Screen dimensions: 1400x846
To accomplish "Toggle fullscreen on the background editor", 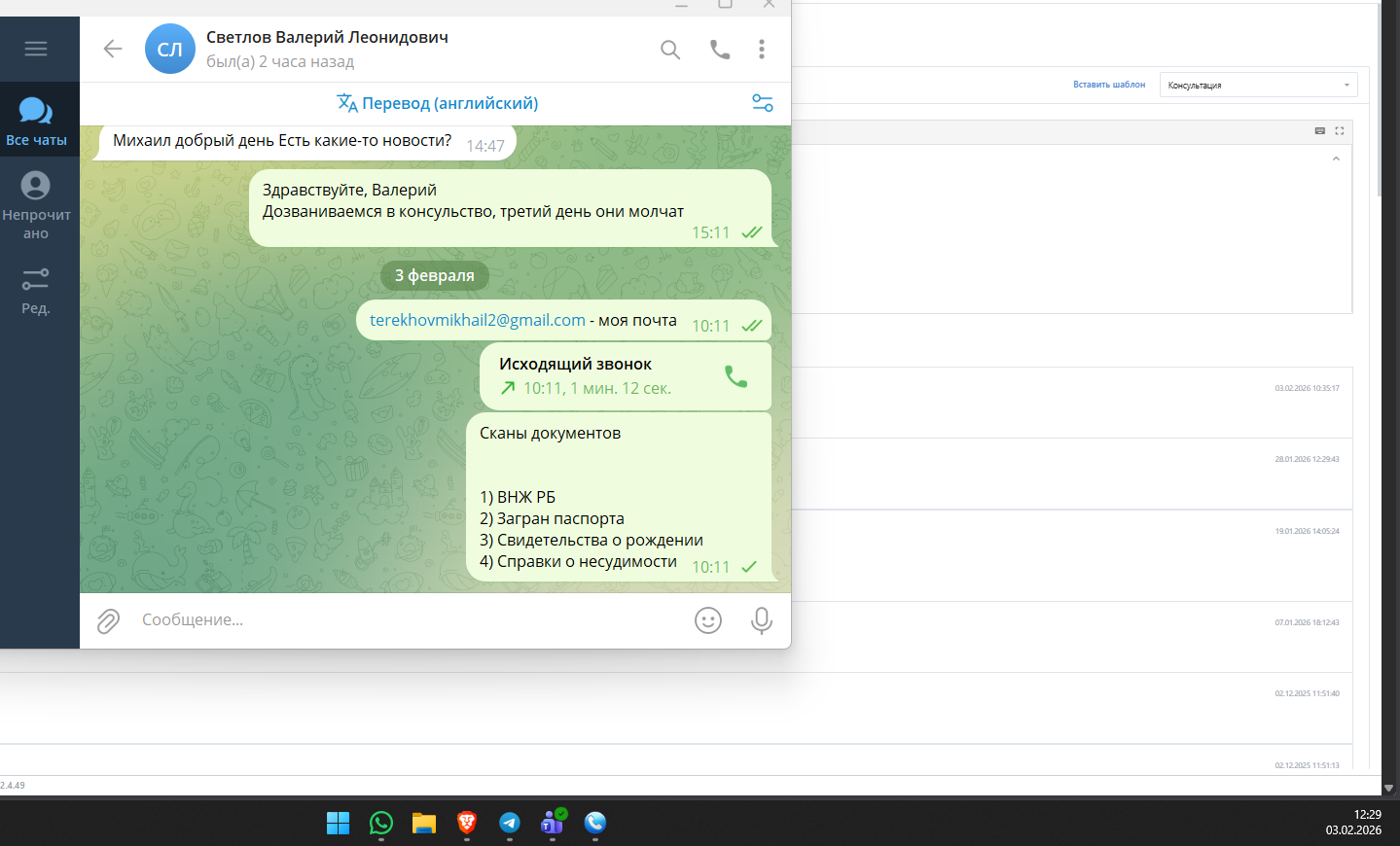I will 1340,130.
